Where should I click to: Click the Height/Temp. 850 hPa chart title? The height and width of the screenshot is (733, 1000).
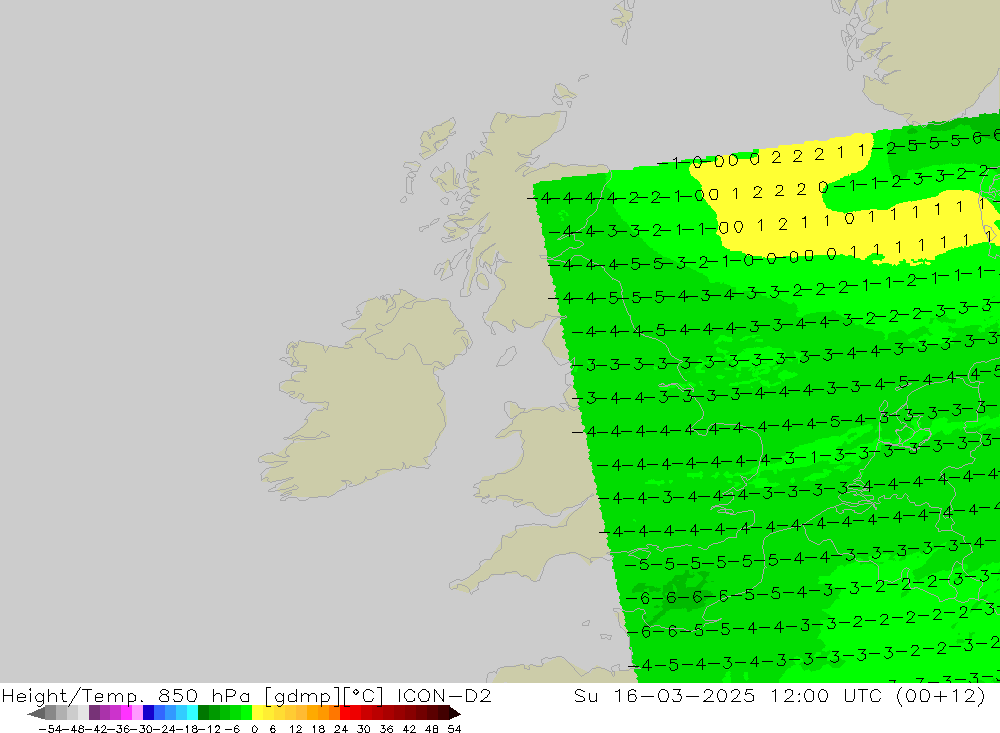pyautogui.click(x=126, y=695)
